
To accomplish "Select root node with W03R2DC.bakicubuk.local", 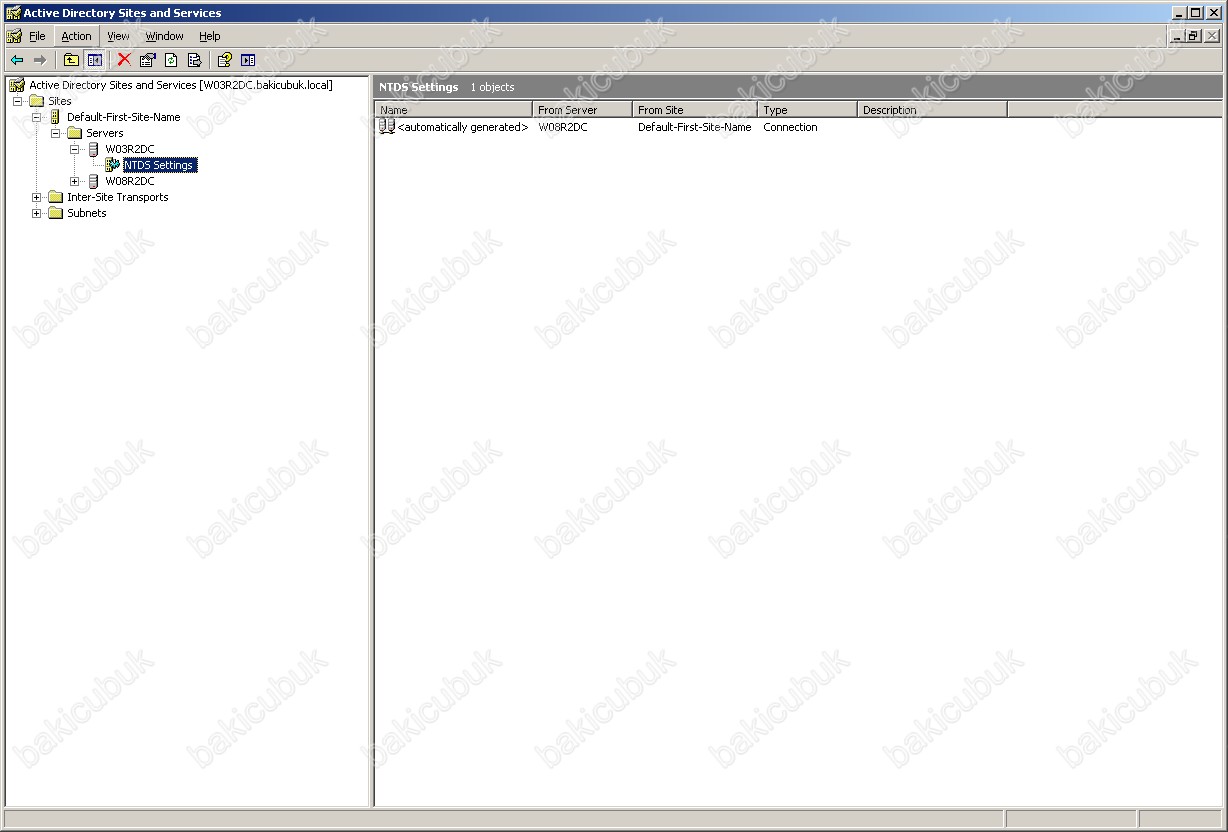I will coord(181,85).
